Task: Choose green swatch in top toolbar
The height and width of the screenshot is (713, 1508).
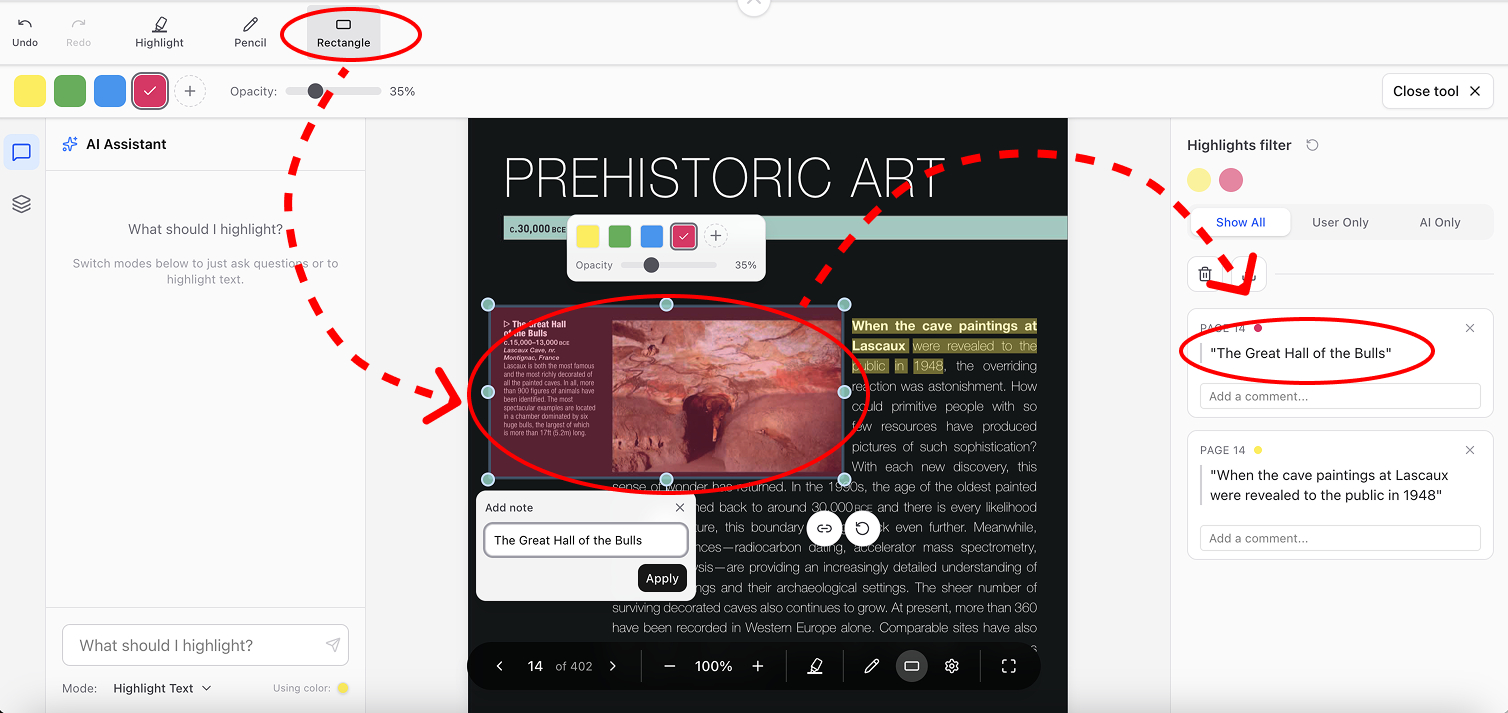Action: 70,91
